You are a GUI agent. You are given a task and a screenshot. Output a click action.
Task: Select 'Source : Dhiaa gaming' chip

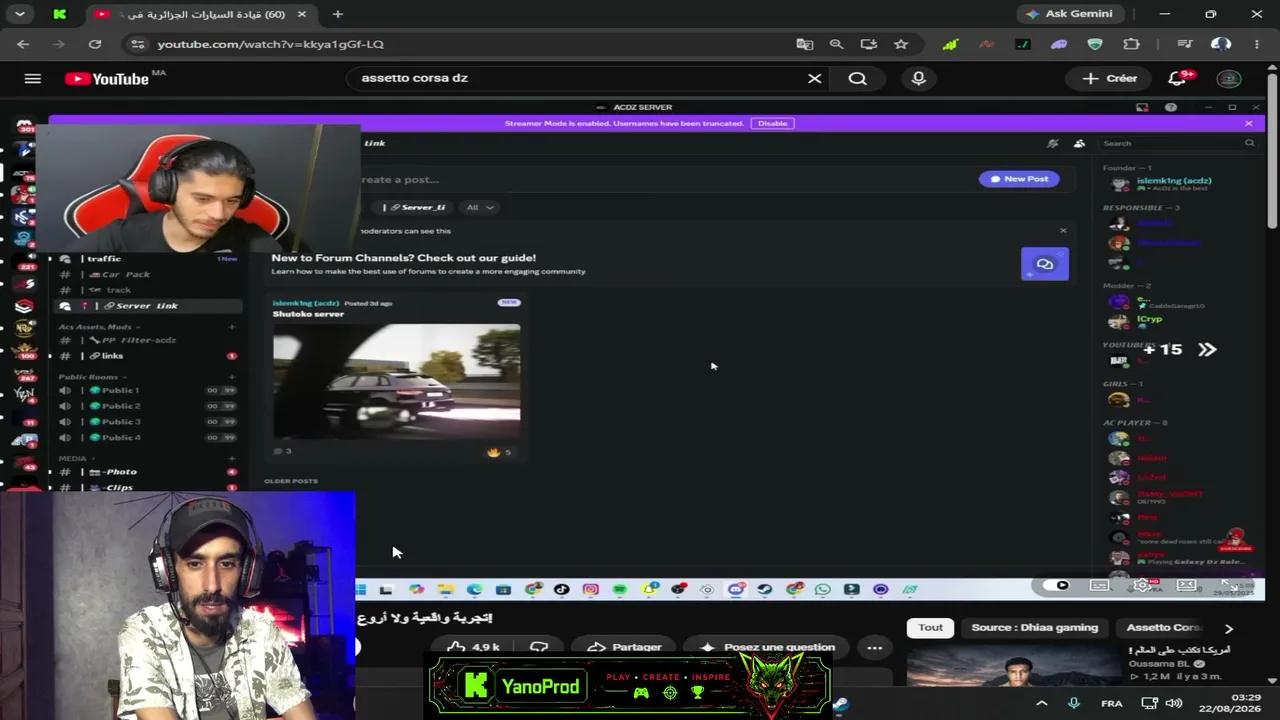click(x=1034, y=628)
